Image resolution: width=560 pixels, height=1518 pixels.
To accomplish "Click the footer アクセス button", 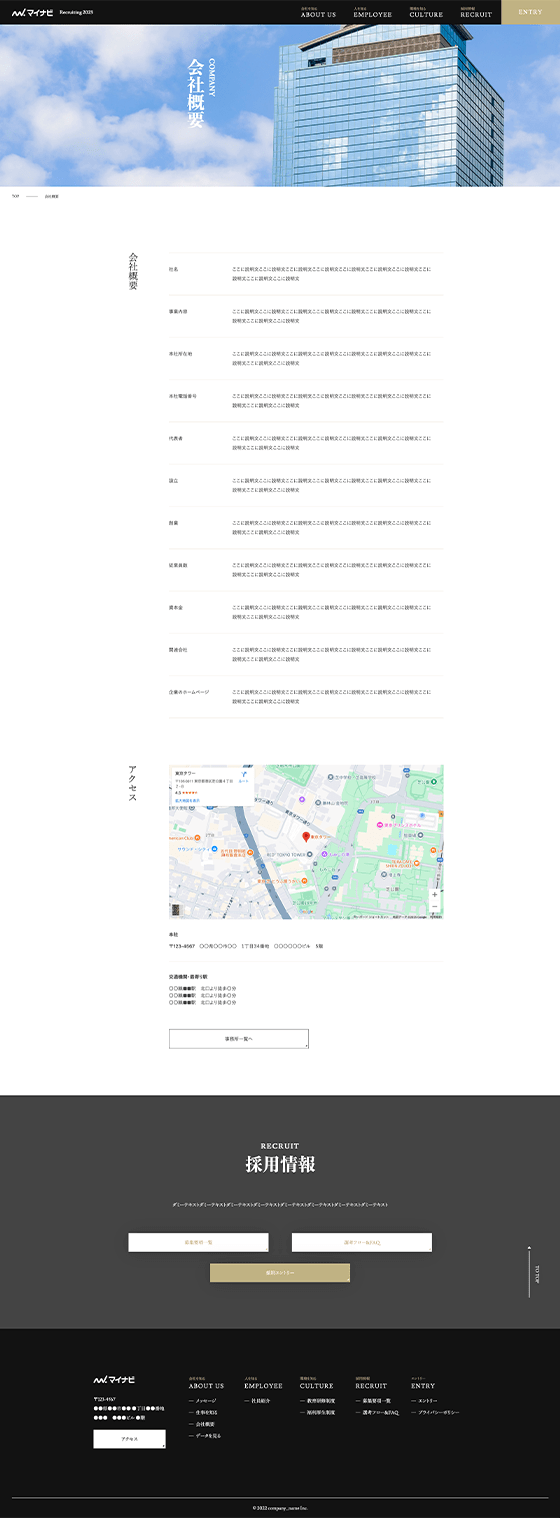I will click(x=130, y=1439).
